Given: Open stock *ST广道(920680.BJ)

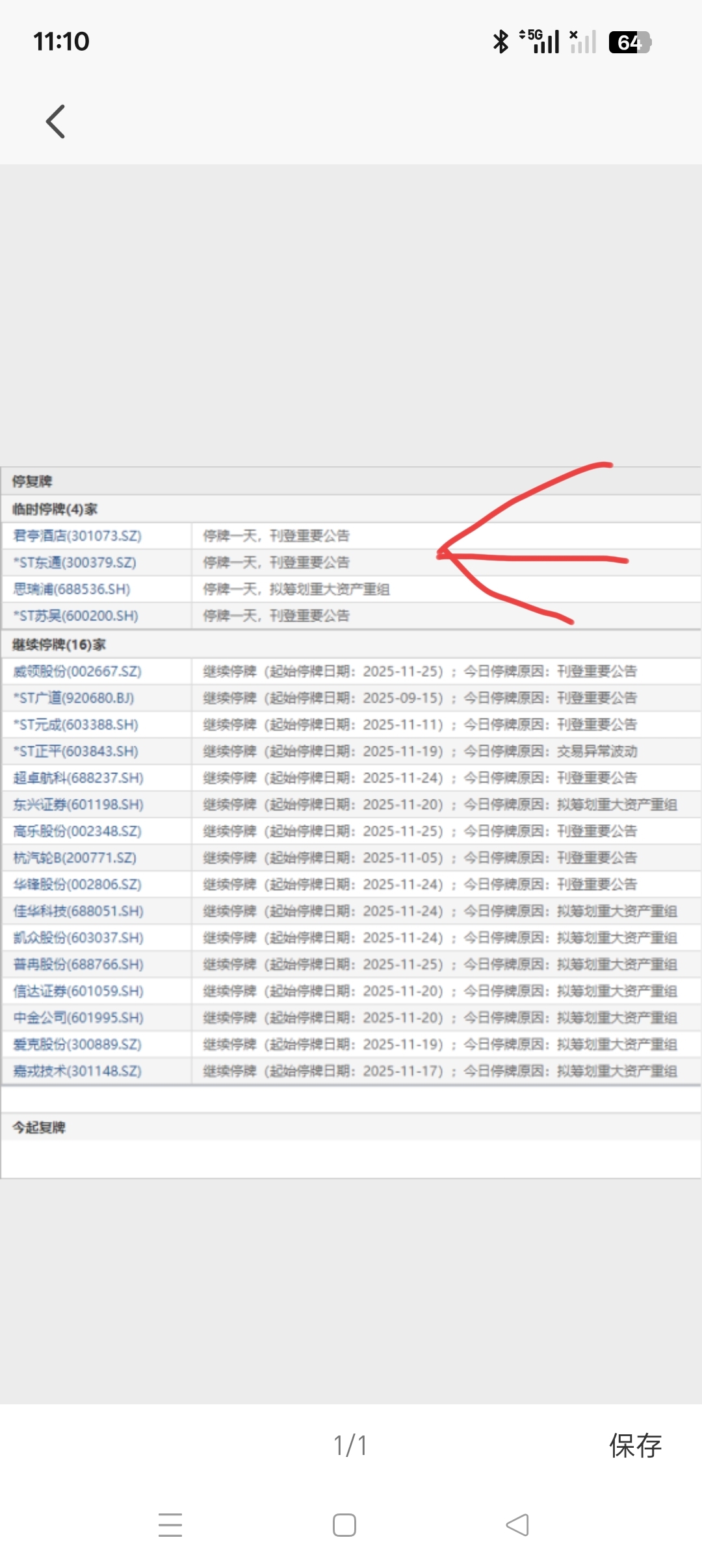Looking at the screenshot, I should [x=73, y=698].
